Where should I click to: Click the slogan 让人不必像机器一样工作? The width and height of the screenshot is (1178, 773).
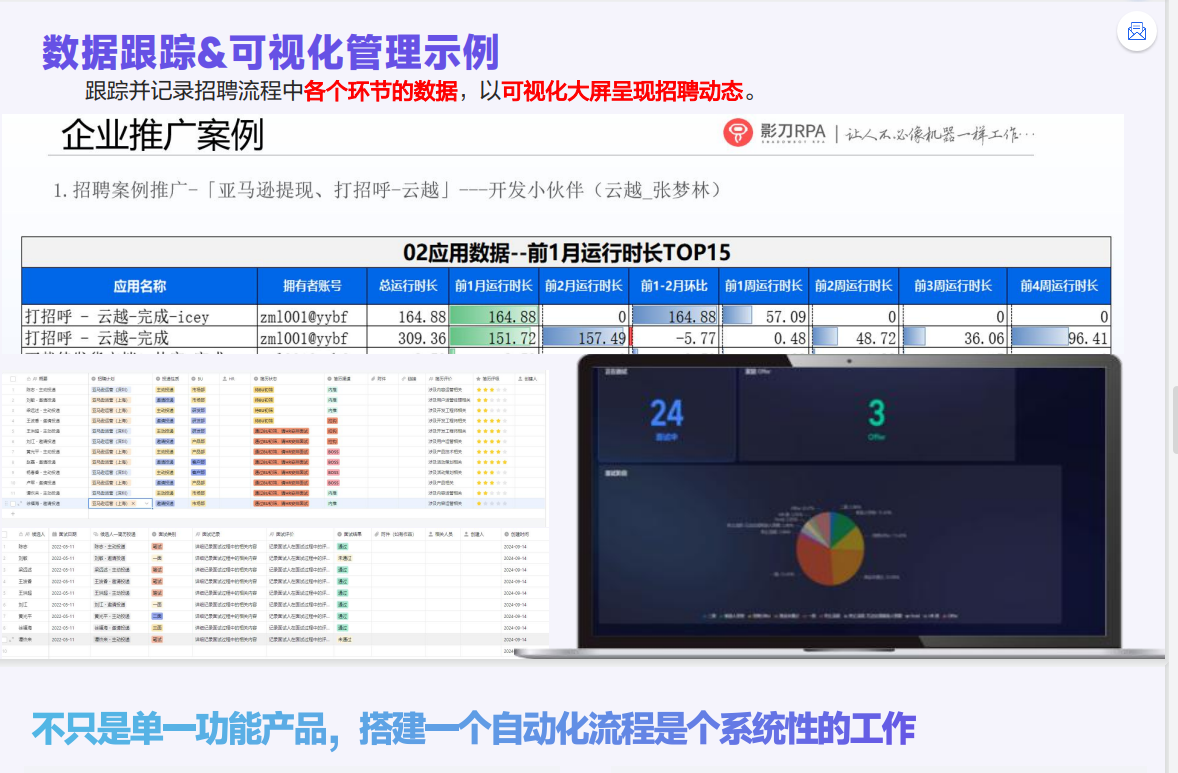pos(939,134)
